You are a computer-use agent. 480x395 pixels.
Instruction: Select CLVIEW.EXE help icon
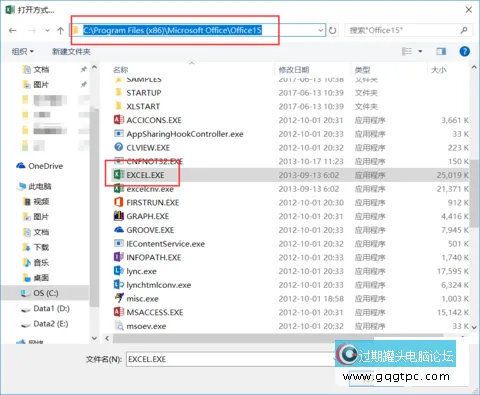click(x=119, y=147)
